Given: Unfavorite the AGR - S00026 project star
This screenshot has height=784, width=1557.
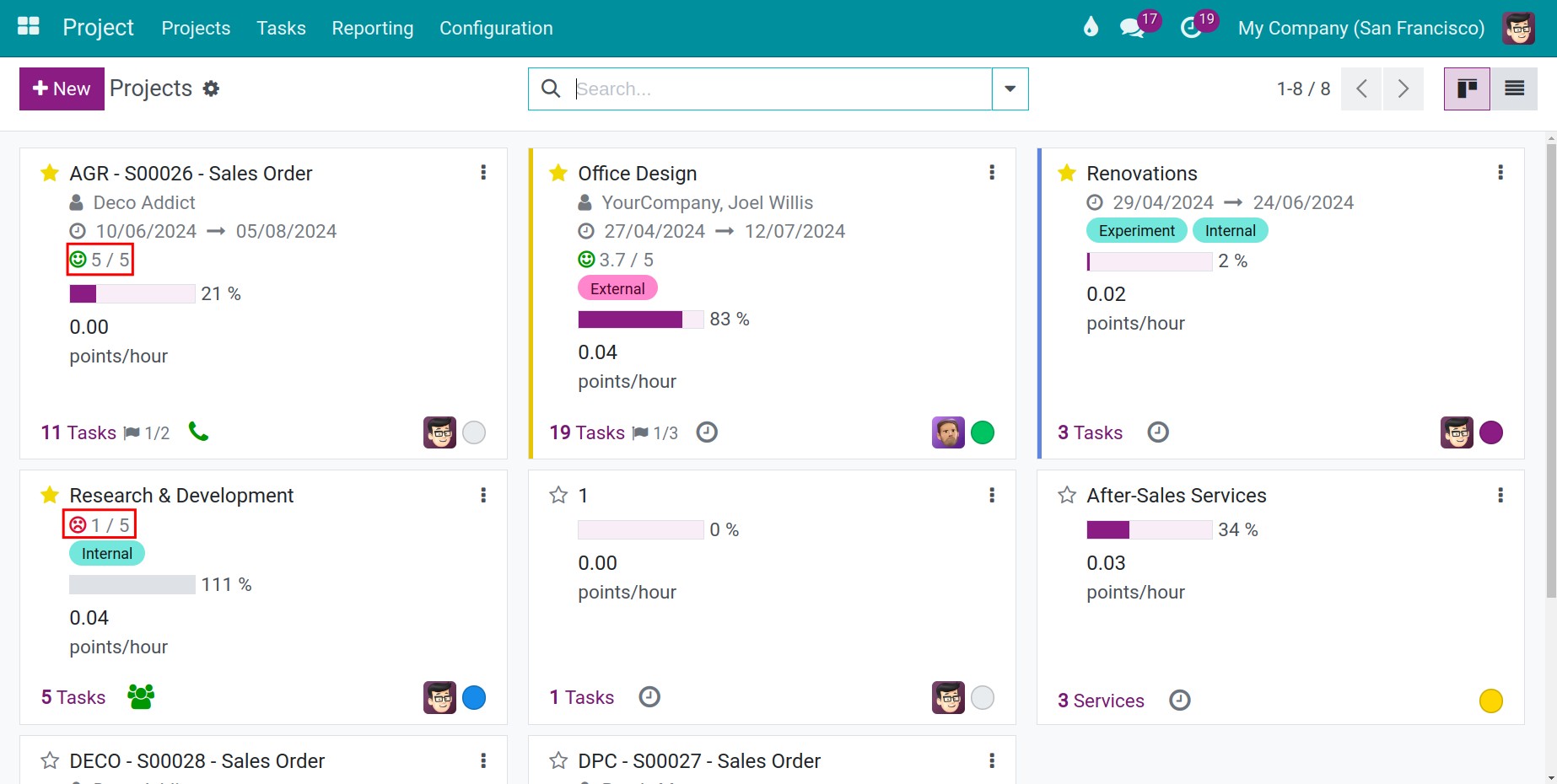Looking at the screenshot, I should click(50, 173).
